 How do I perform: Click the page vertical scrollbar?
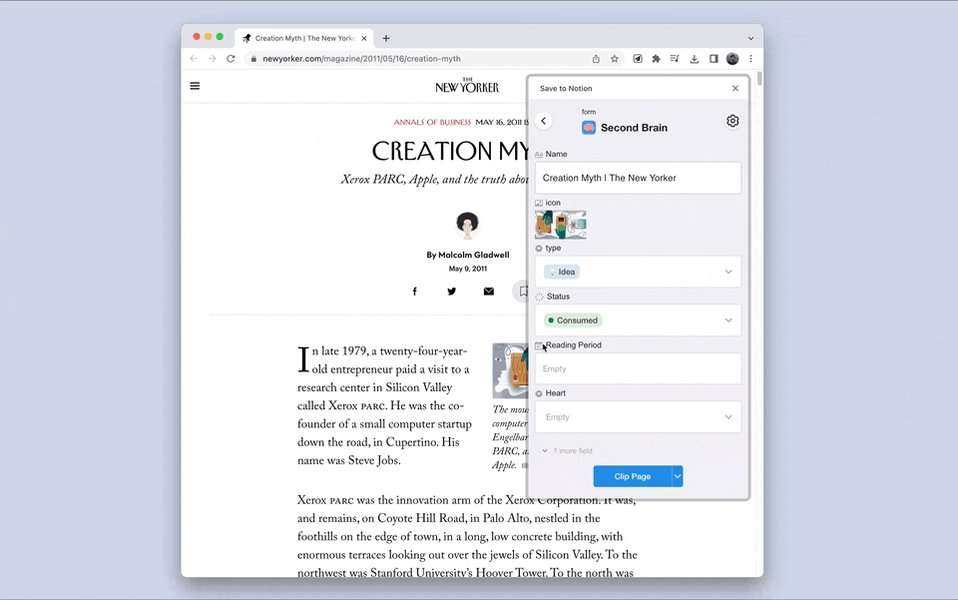(x=759, y=78)
